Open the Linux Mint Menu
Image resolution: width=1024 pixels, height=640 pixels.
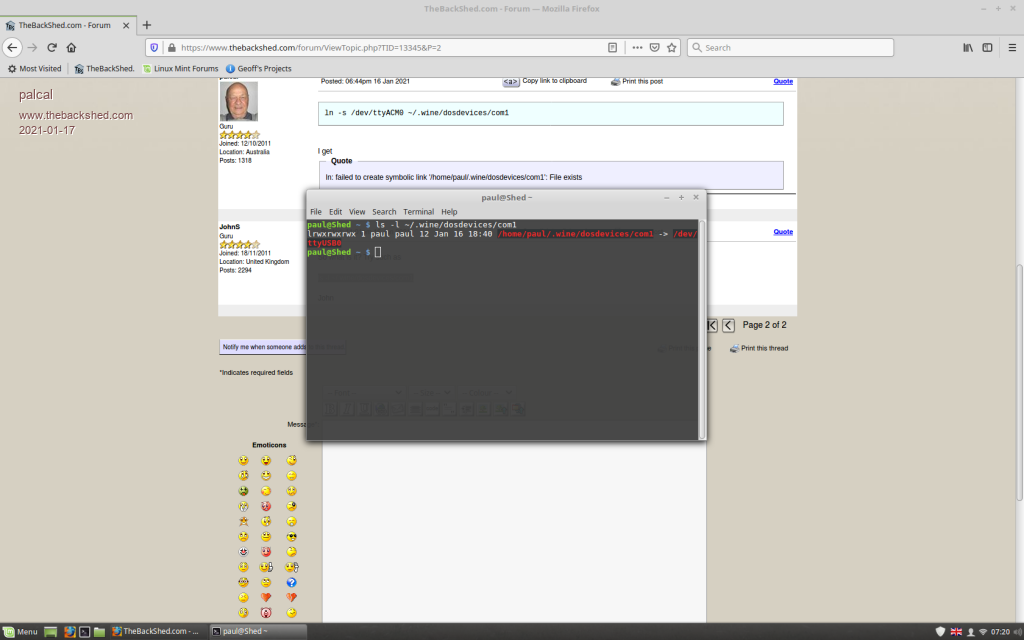pyautogui.click(x=20, y=631)
